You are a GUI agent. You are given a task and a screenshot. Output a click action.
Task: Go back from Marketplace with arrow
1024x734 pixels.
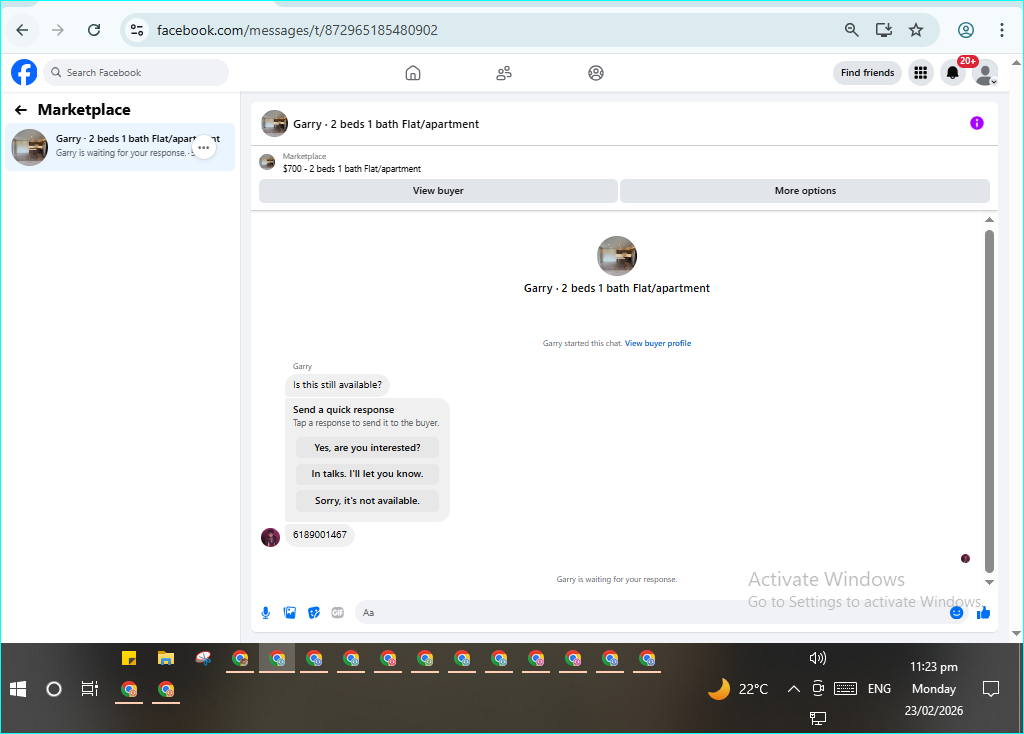point(21,110)
